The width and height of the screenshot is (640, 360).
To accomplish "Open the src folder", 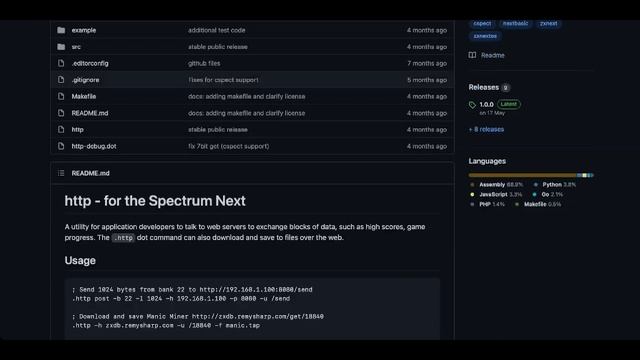I will tap(76, 47).
